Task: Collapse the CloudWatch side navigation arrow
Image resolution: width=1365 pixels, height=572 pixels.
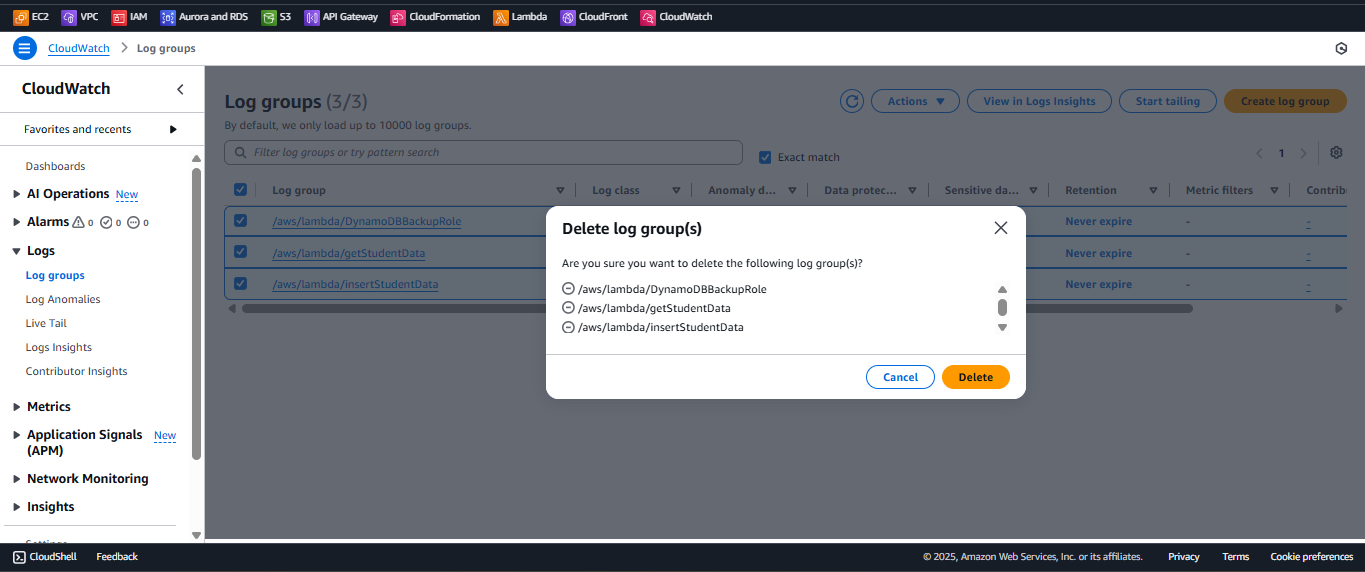Action: [x=180, y=89]
